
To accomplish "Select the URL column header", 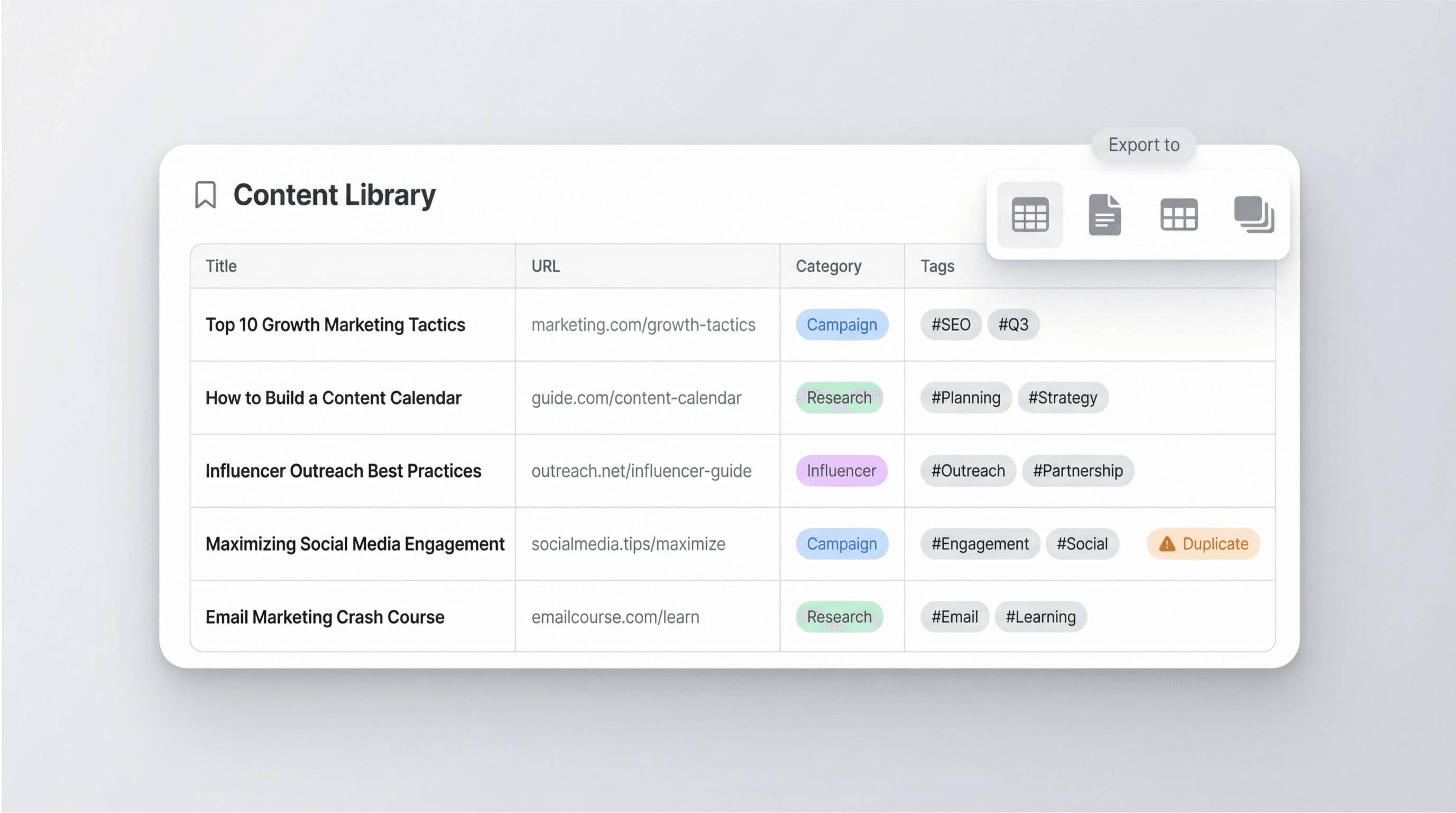I will [x=546, y=266].
